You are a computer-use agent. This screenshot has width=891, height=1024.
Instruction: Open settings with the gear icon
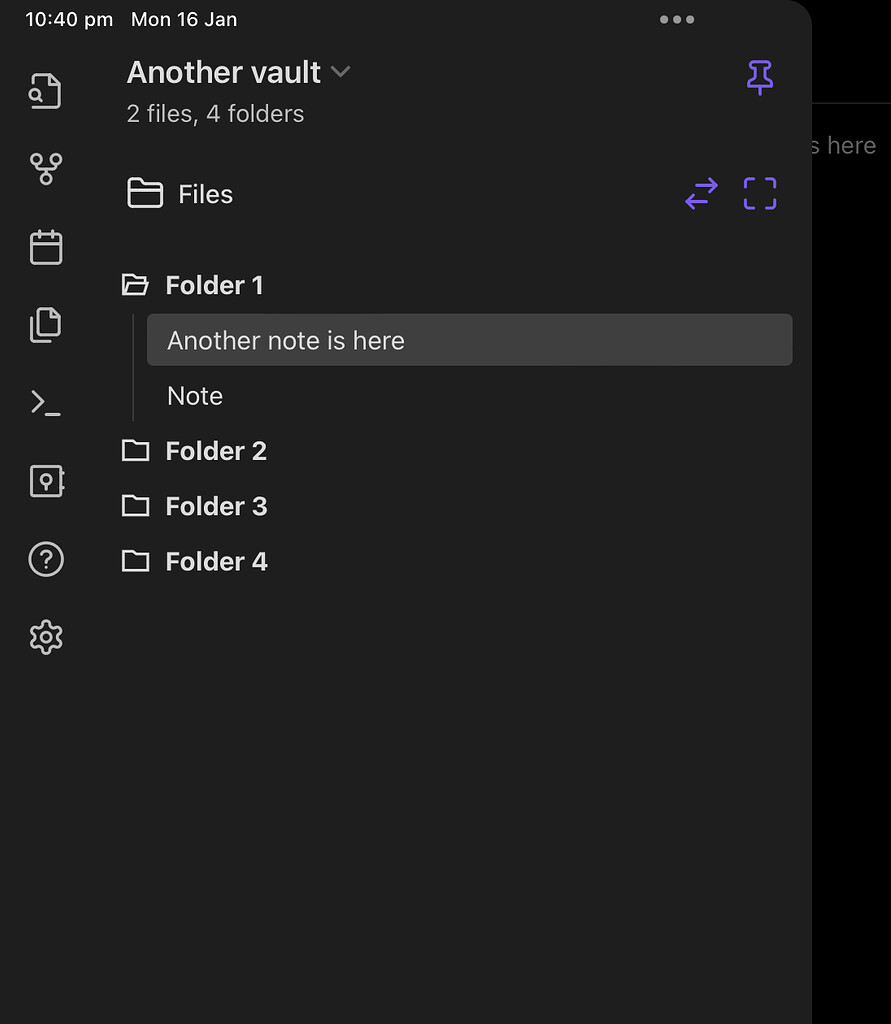[45, 637]
